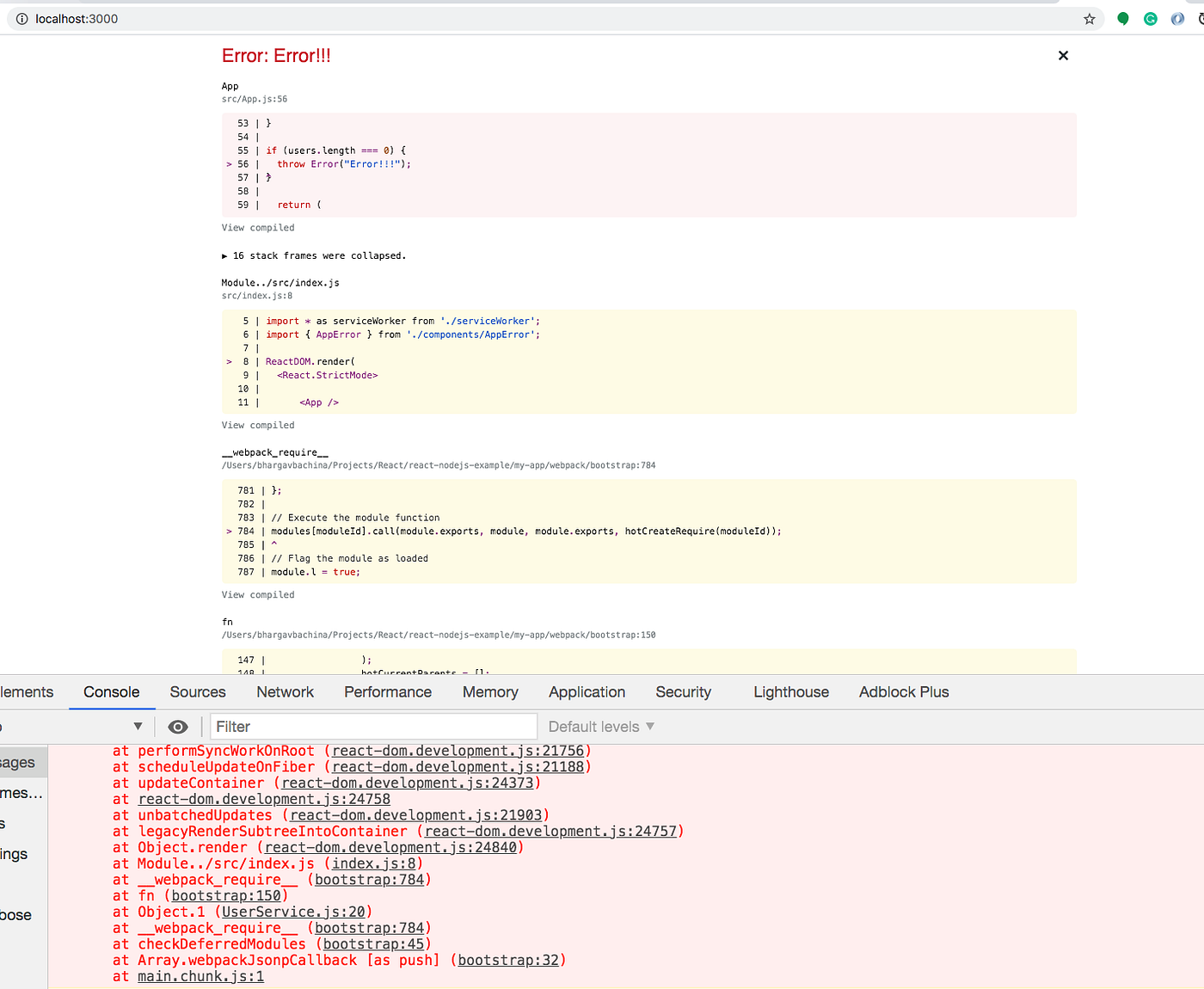Viewport: 1204px width, 989px height.
Task: Open the console sidebar filter dropdown arrow
Action: [x=138, y=727]
